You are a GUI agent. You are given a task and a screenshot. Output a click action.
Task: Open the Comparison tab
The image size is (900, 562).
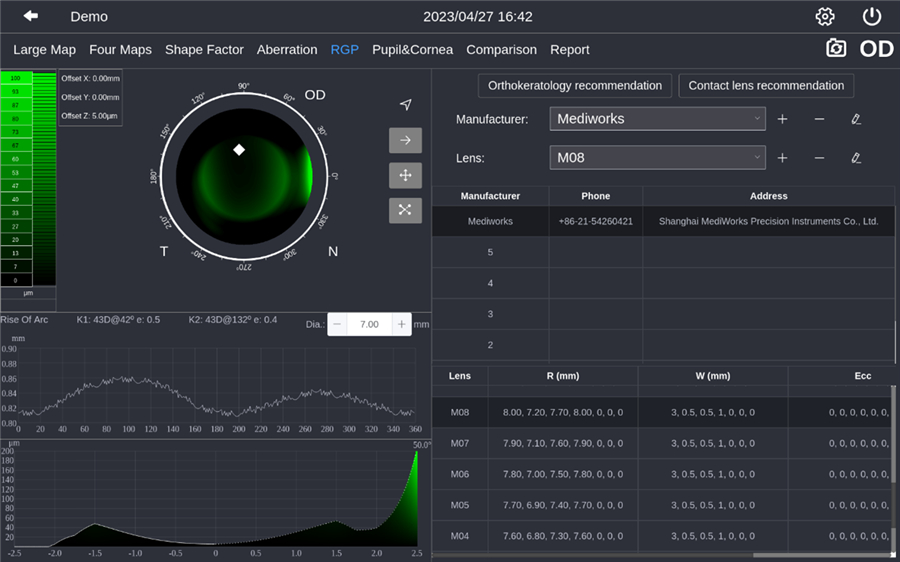coord(501,50)
